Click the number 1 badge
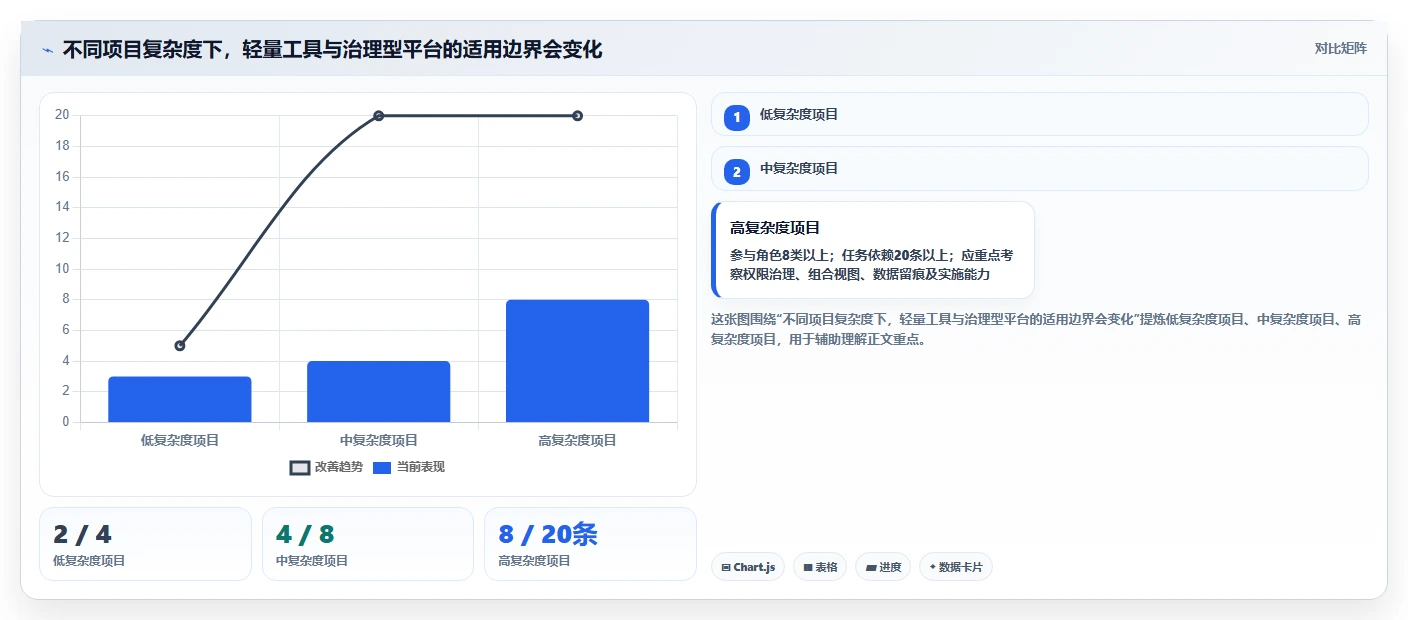The height and width of the screenshot is (620, 1408). (x=737, y=117)
